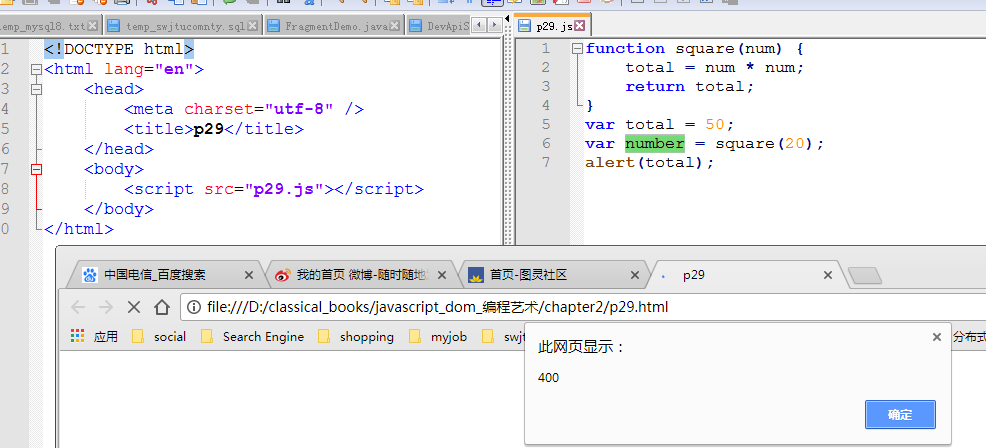986x448 pixels.
Task: Click the 'return total;' line
Action: pos(689,86)
